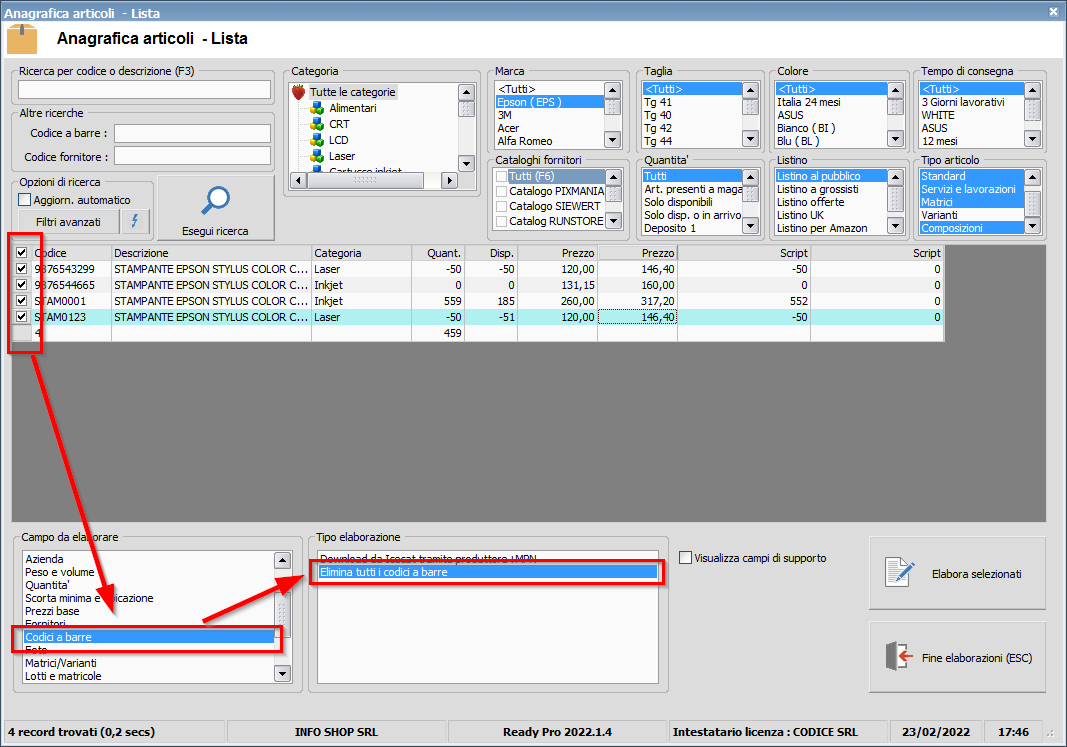Click the Elabora selezionati document pencil icon
1067x747 pixels.
(900, 572)
